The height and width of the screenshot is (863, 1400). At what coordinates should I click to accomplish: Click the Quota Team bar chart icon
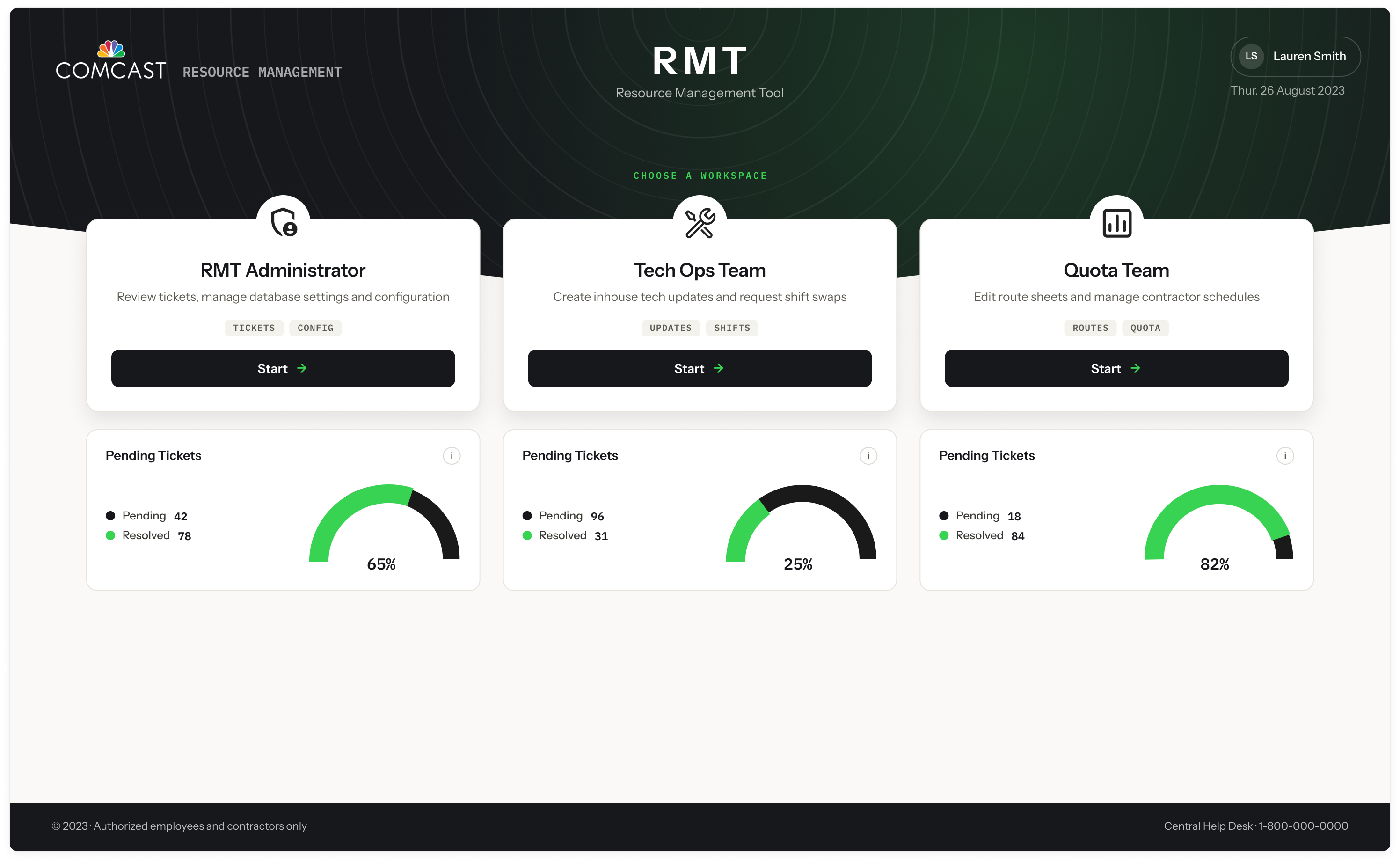point(1116,223)
